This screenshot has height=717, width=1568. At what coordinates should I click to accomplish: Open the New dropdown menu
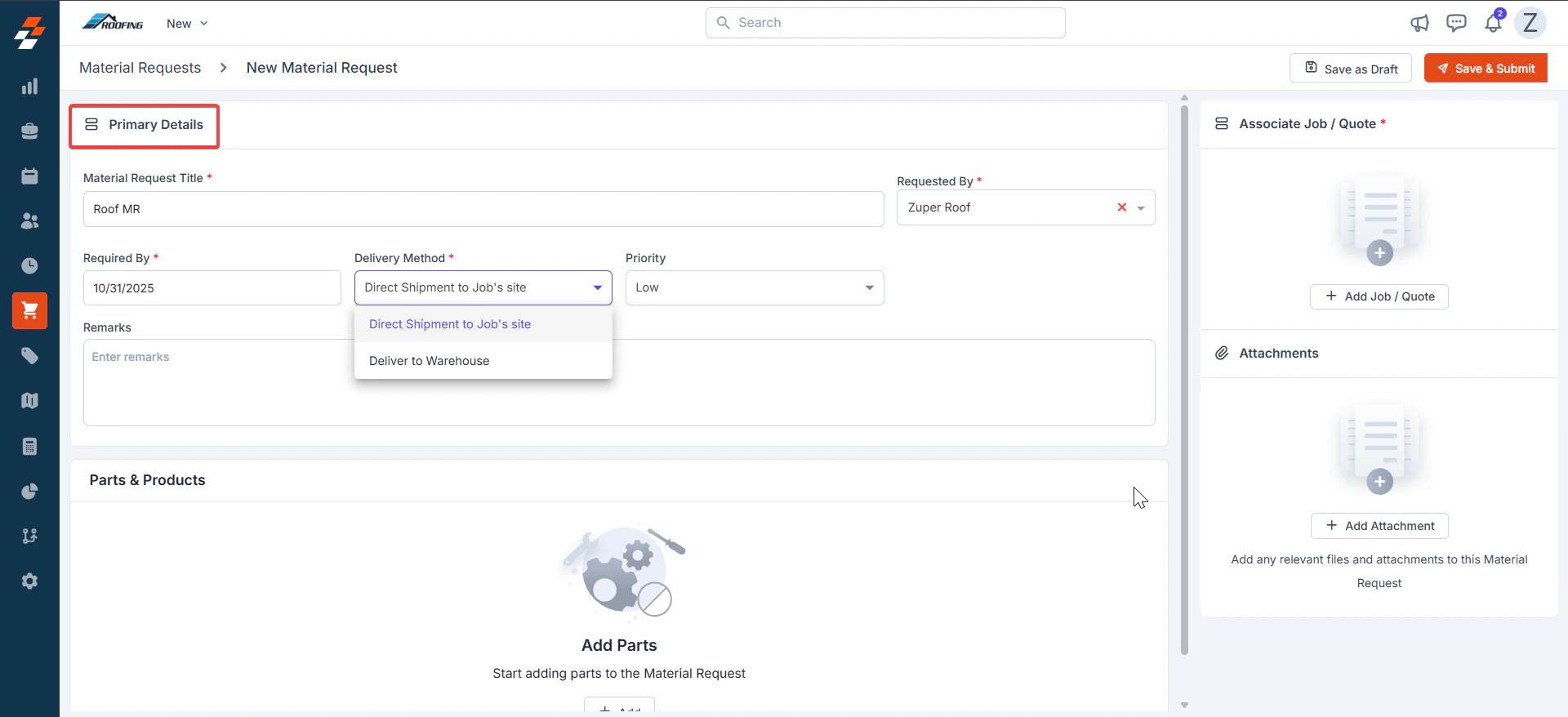(187, 24)
